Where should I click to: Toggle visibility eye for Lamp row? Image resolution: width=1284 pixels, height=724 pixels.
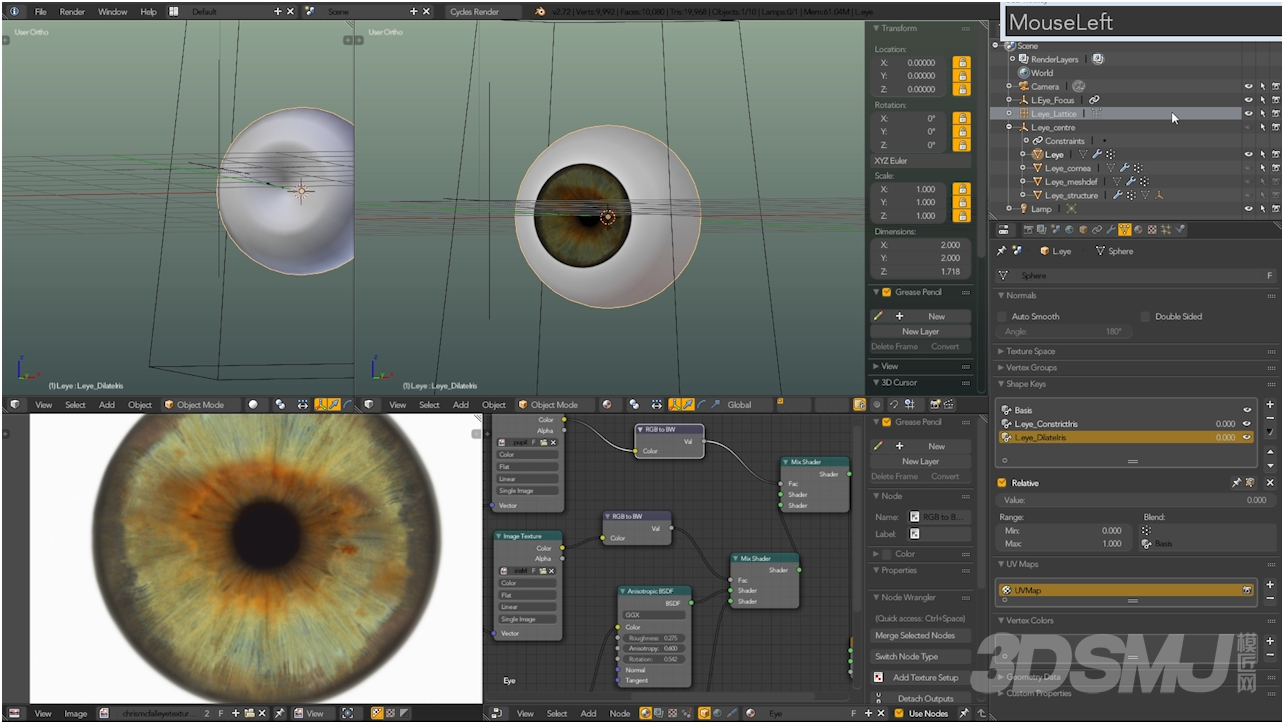(1249, 209)
